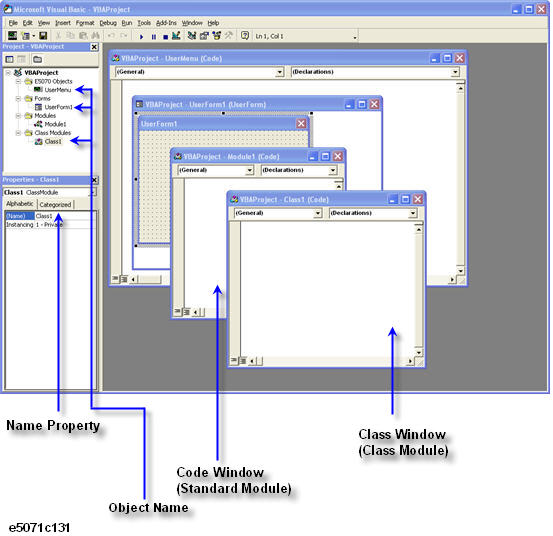
Task: Click scroll down arrow in Class1 code window
Action: [x=419, y=352]
